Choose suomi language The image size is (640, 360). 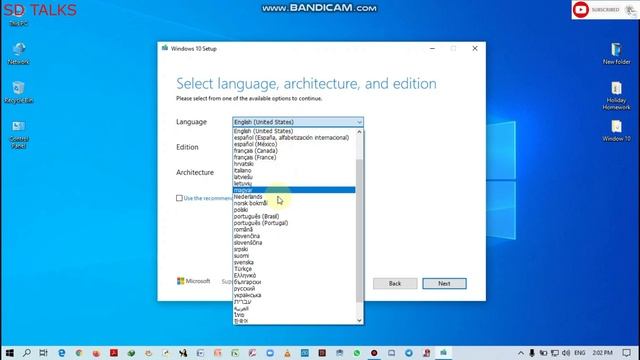point(294,256)
